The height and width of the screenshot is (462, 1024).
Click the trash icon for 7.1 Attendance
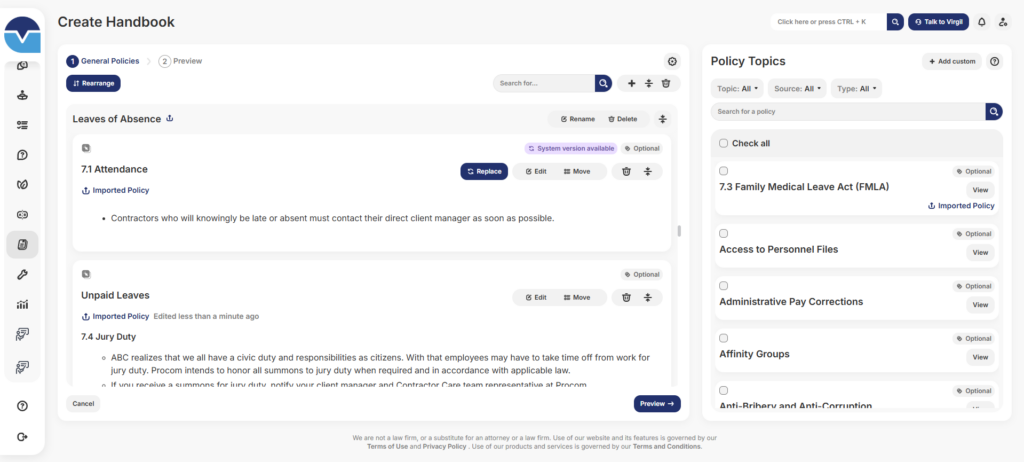[626, 171]
